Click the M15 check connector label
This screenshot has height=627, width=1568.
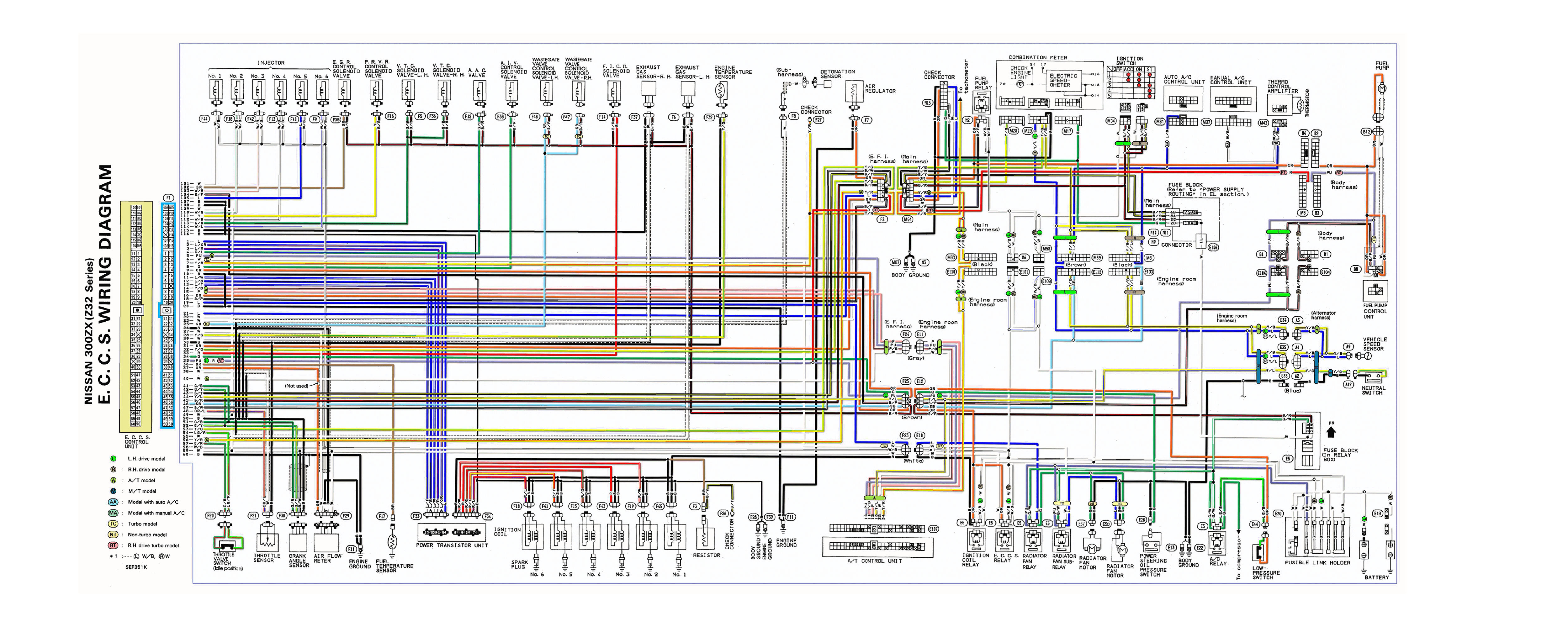[x=928, y=103]
